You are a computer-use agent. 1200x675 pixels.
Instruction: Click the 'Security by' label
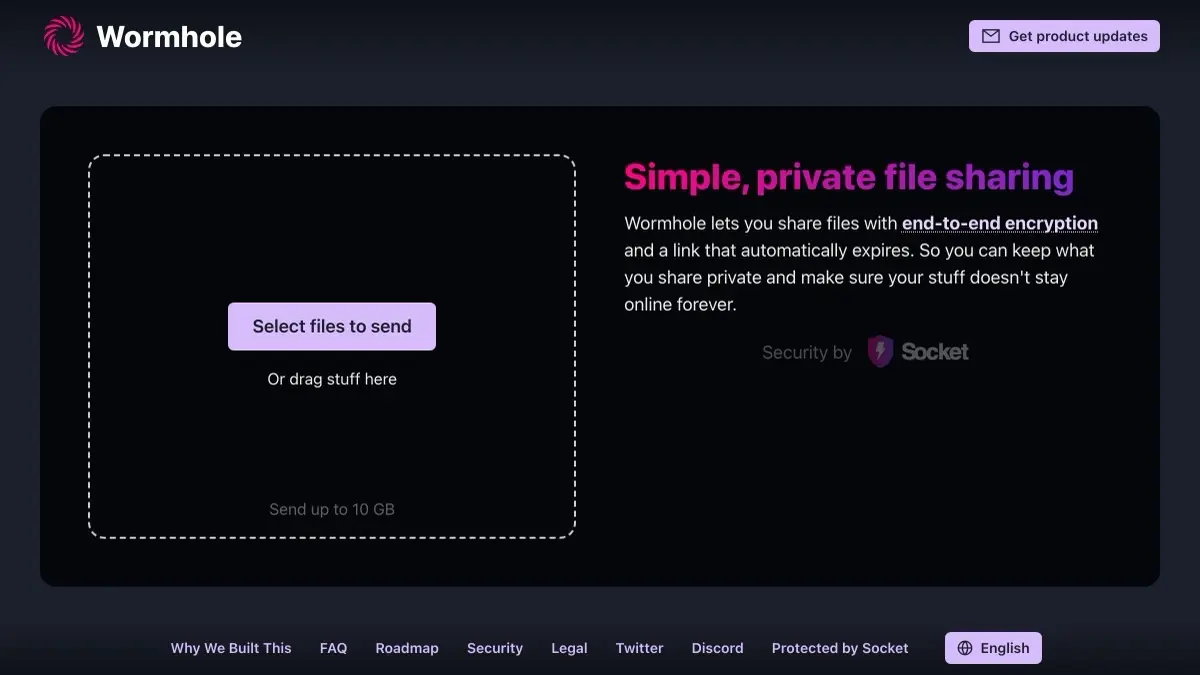(x=807, y=352)
